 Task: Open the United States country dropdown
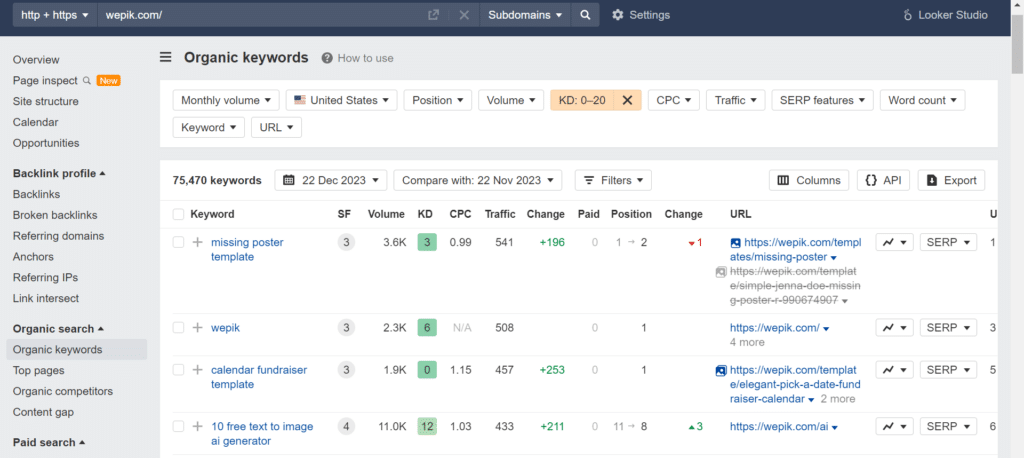pyautogui.click(x=342, y=100)
